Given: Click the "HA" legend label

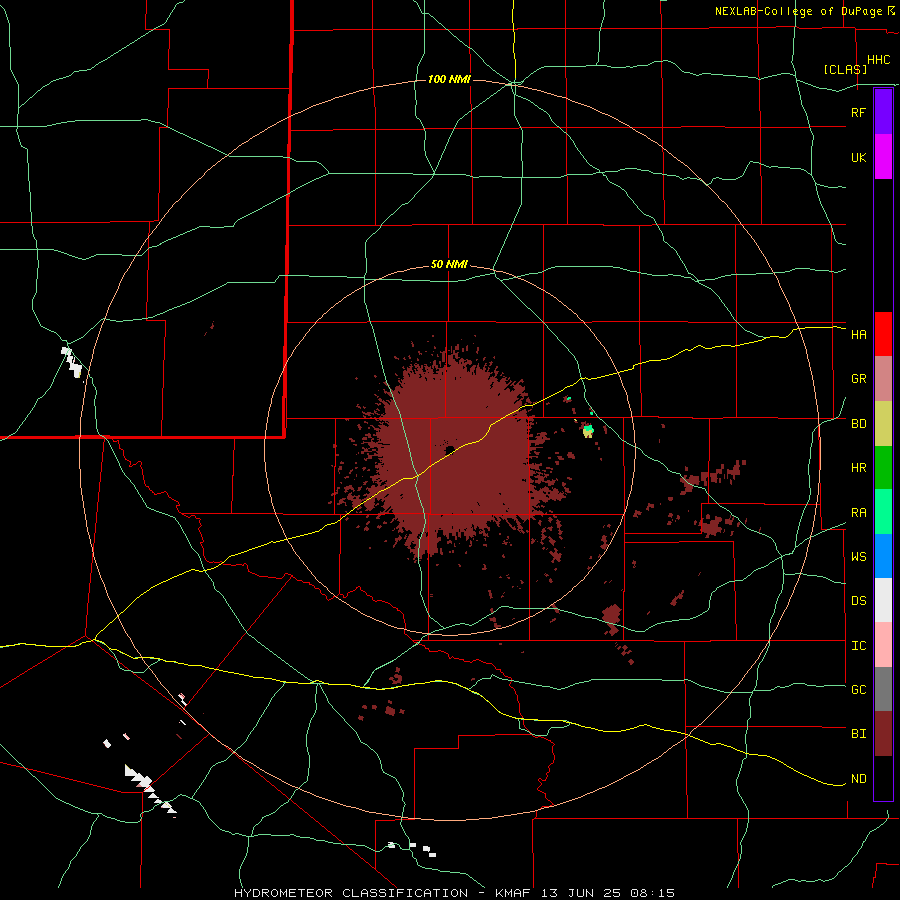Looking at the screenshot, I should tap(859, 335).
